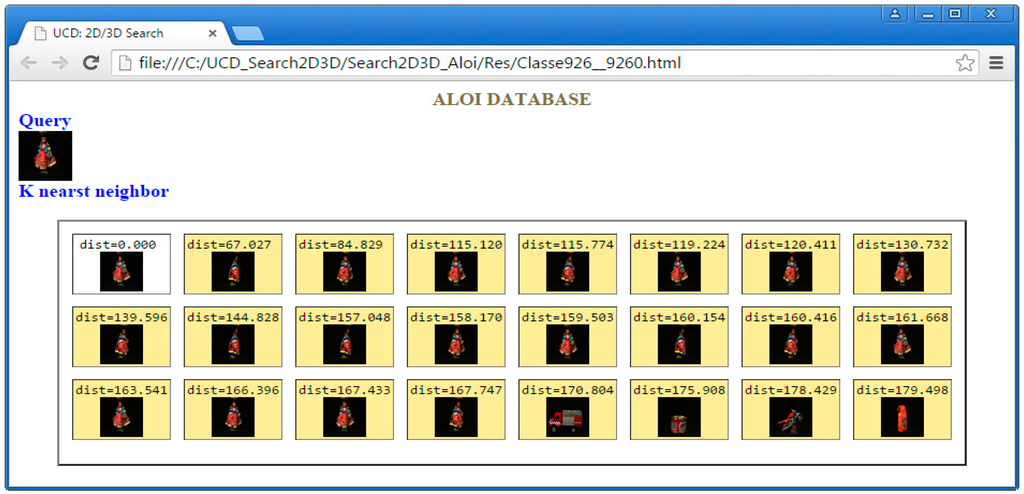Open the dist=130.732 result thumbnail
The image size is (1024, 494).
pos(903,271)
